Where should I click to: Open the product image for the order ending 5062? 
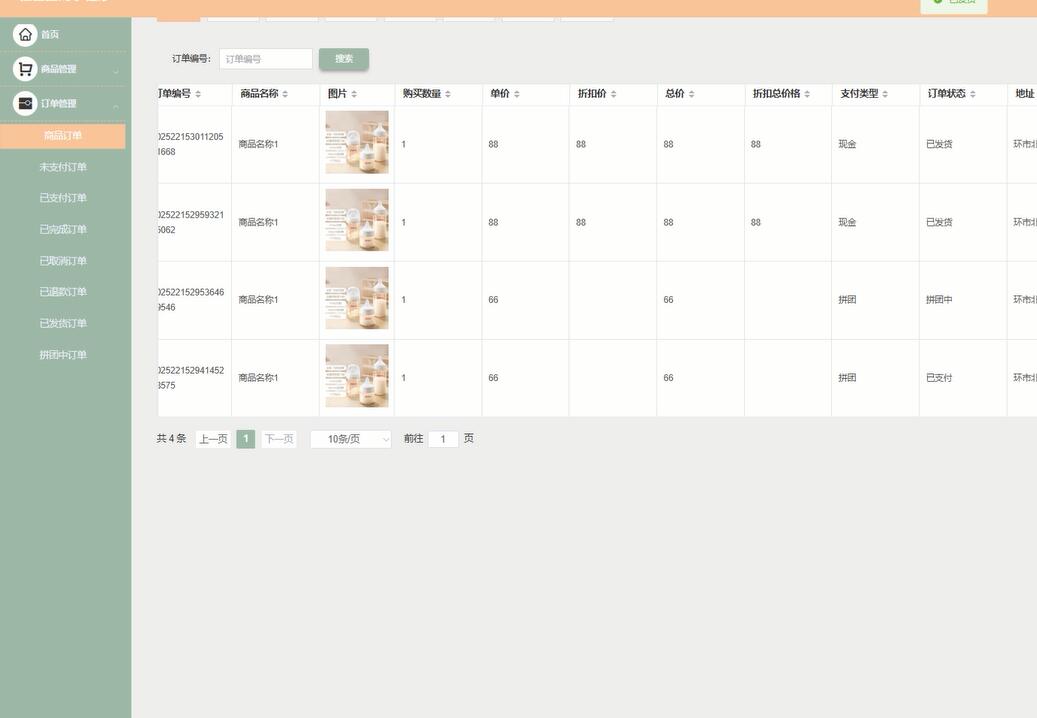[357, 220]
